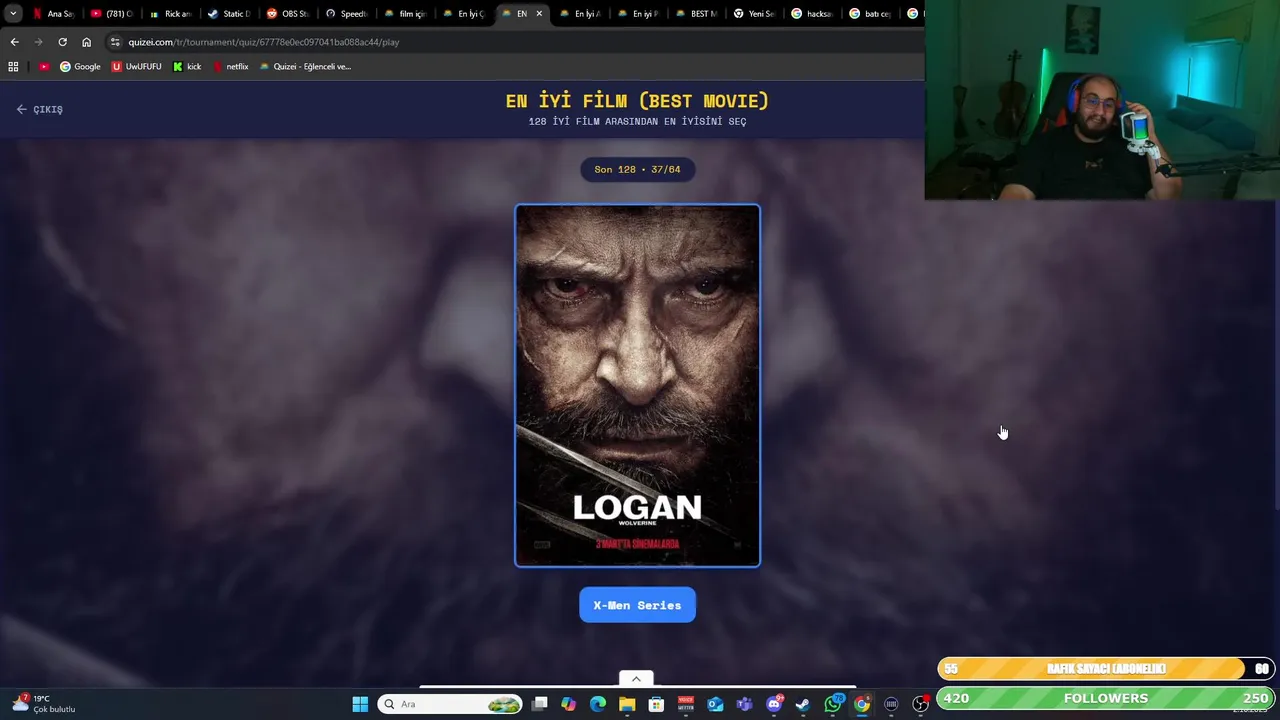Select the Logan movie poster

637,386
